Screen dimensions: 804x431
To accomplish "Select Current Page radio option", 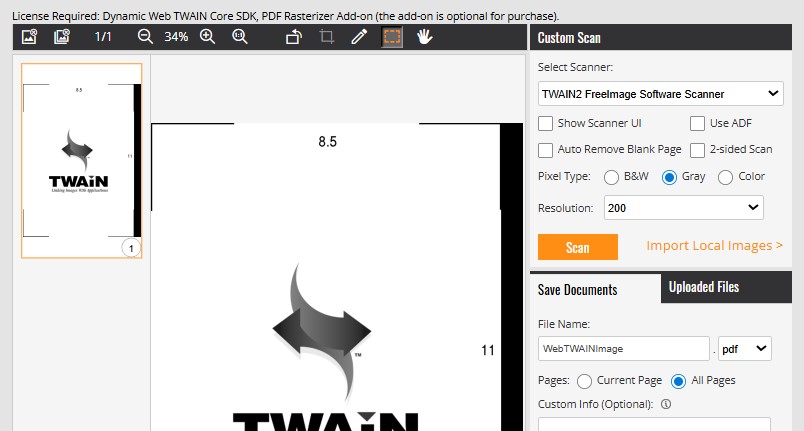I will click(x=584, y=381).
